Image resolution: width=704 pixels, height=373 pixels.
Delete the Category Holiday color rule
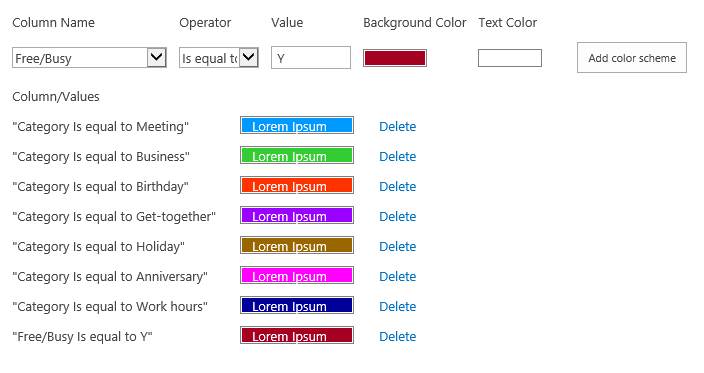[x=397, y=247]
